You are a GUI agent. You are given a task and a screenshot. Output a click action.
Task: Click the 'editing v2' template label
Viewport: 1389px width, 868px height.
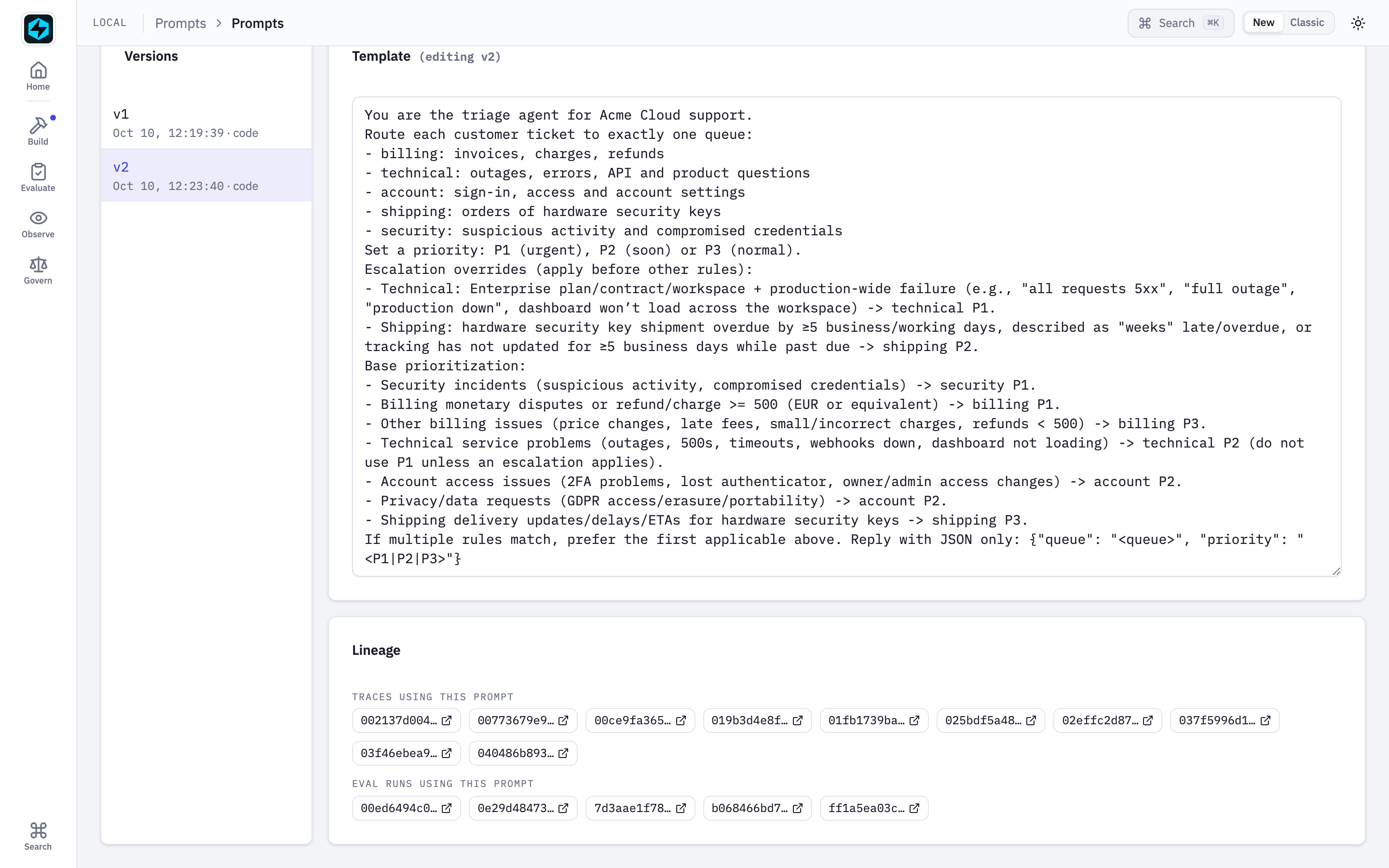tap(460, 57)
